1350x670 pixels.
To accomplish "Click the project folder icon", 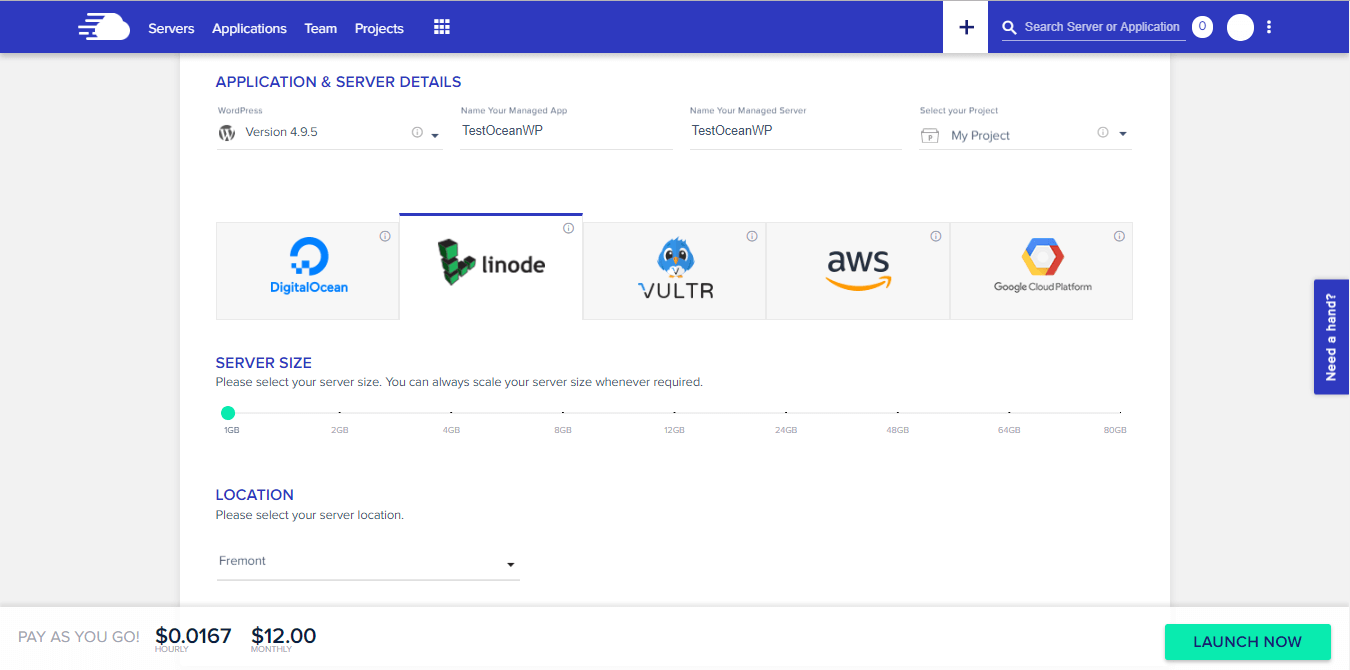I will point(930,135).
